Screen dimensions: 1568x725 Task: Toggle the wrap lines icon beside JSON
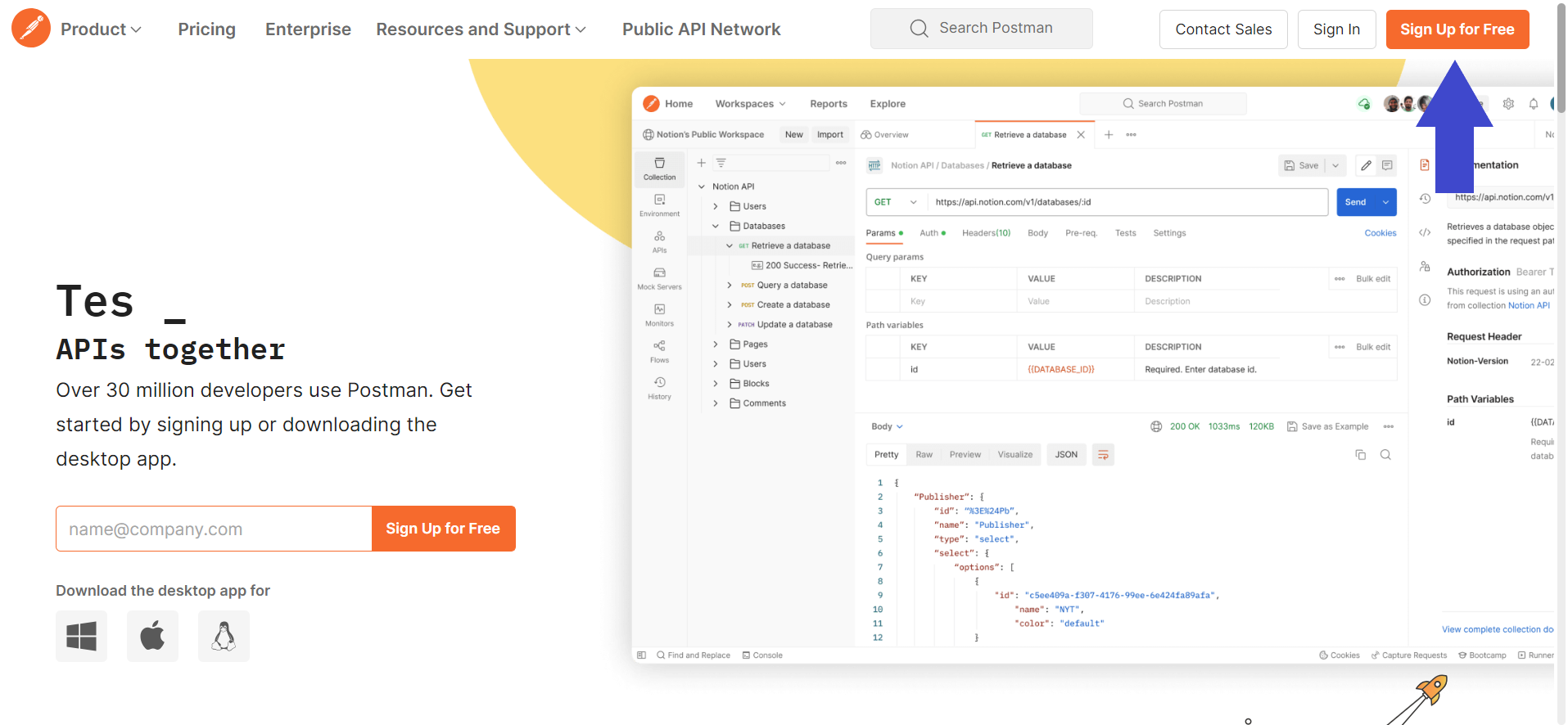[x=1103, y=455]
